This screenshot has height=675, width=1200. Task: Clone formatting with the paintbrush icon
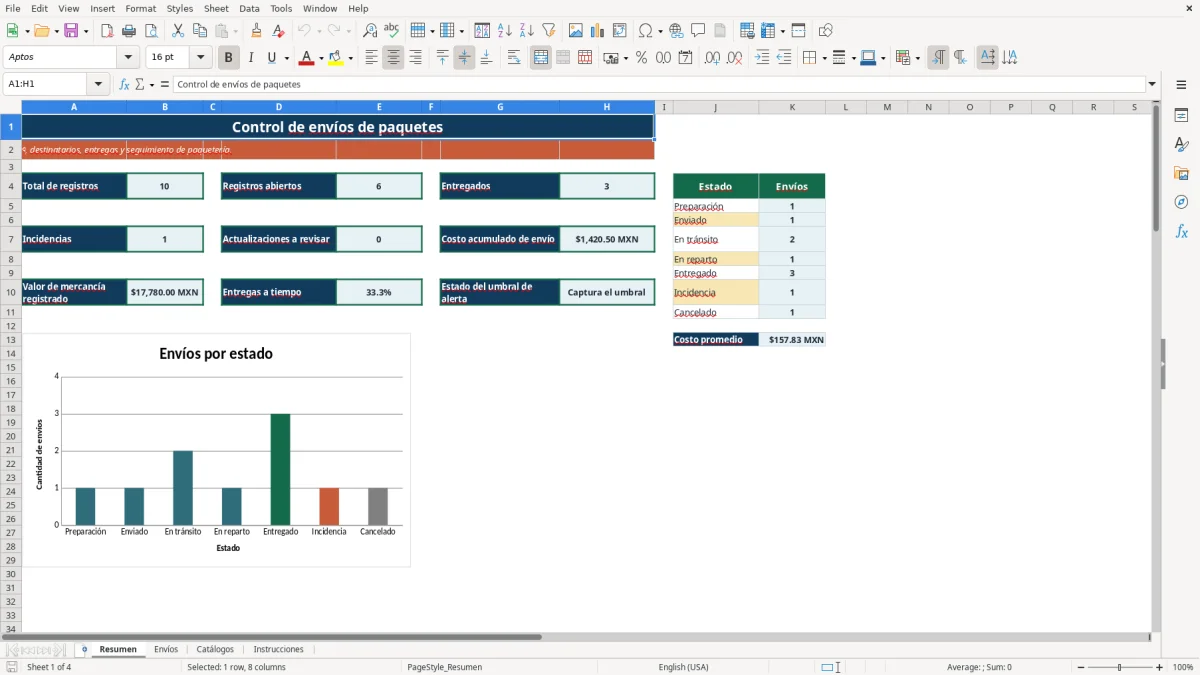pos(257,31)
